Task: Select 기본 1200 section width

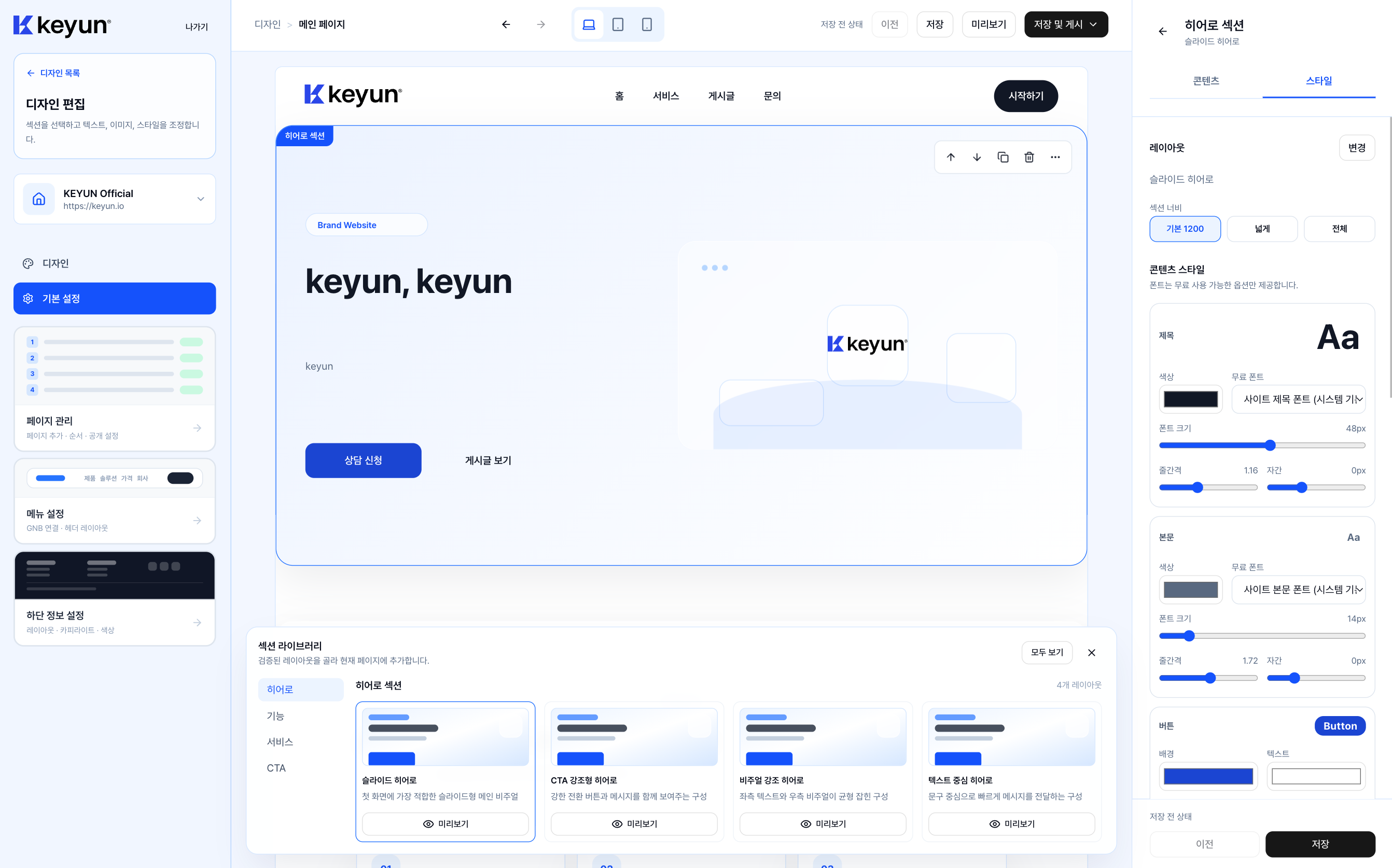Action: (x=1186, y=229)
